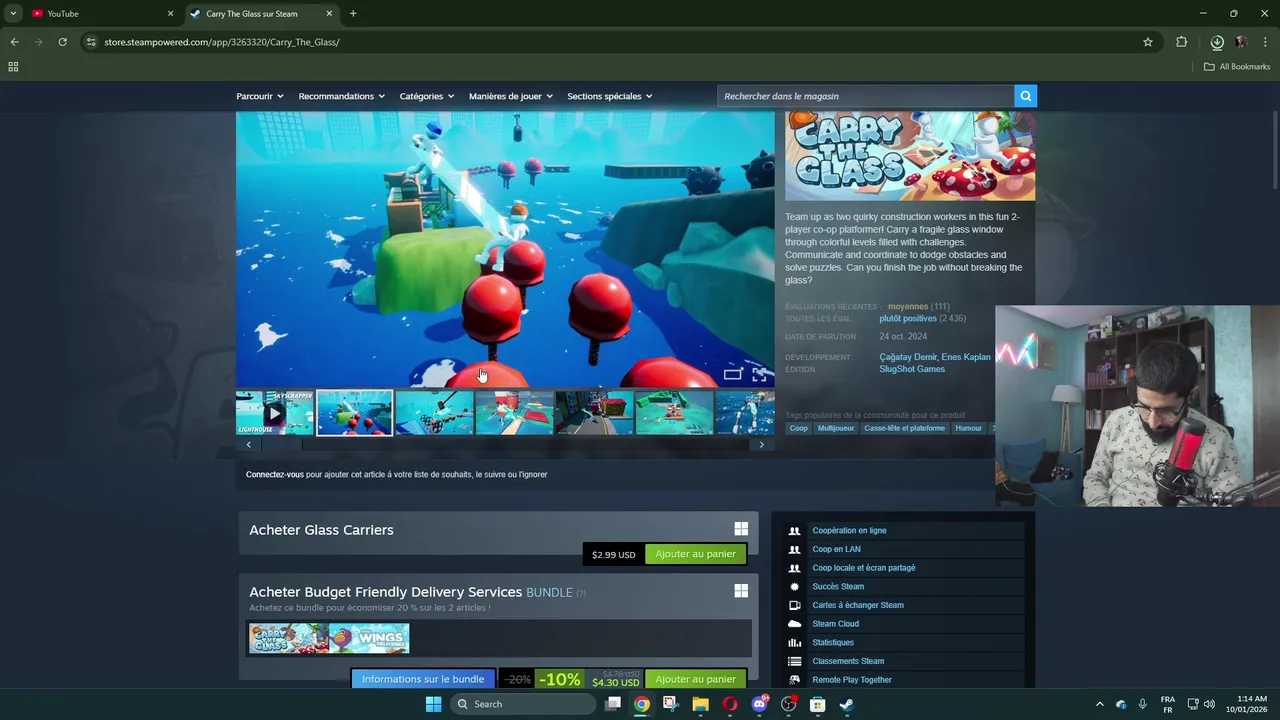Image resolution: width=1280 pixels, height=720 pixels.
Task: Expand the Sections spéciales menu
Action: pyautogui.click(x=610, y=96)
